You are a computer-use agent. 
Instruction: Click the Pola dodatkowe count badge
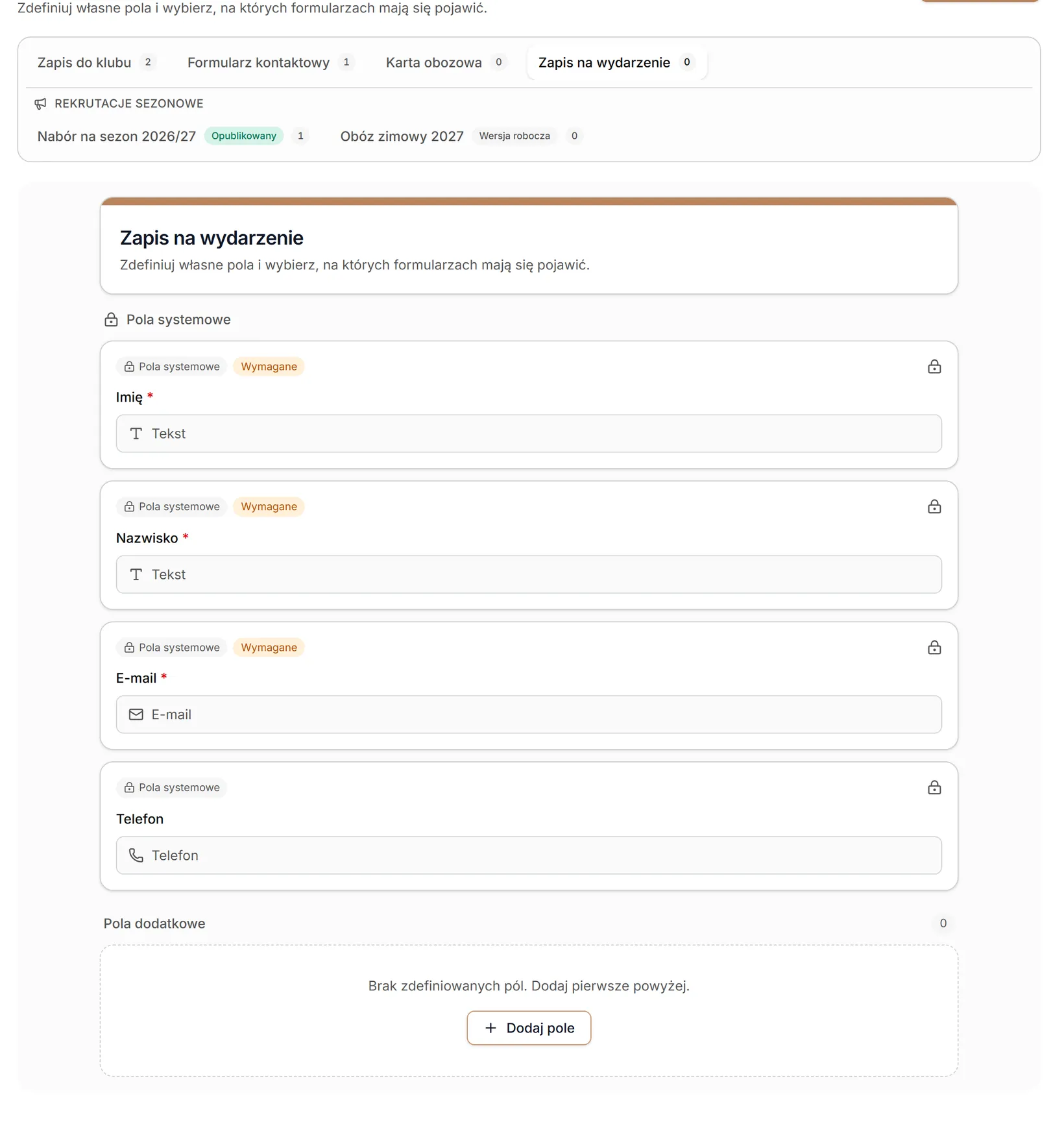coord(943,923)
